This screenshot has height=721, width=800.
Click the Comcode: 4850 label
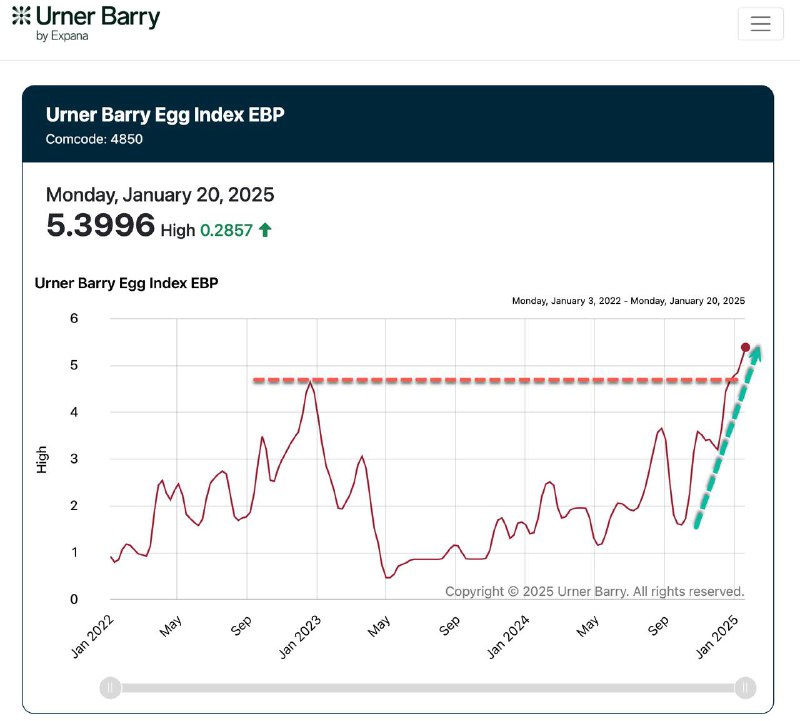point(94,139)
